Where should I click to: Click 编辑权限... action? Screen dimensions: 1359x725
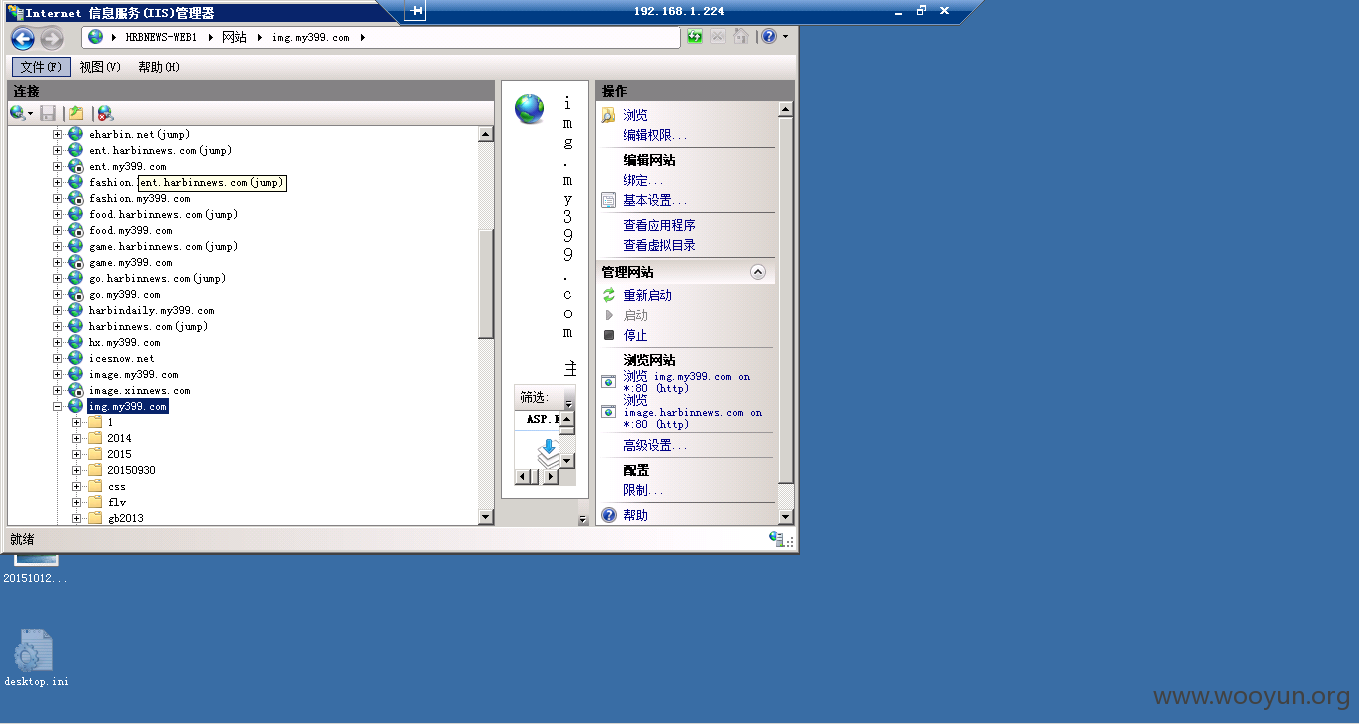click(x=655, y=135)
